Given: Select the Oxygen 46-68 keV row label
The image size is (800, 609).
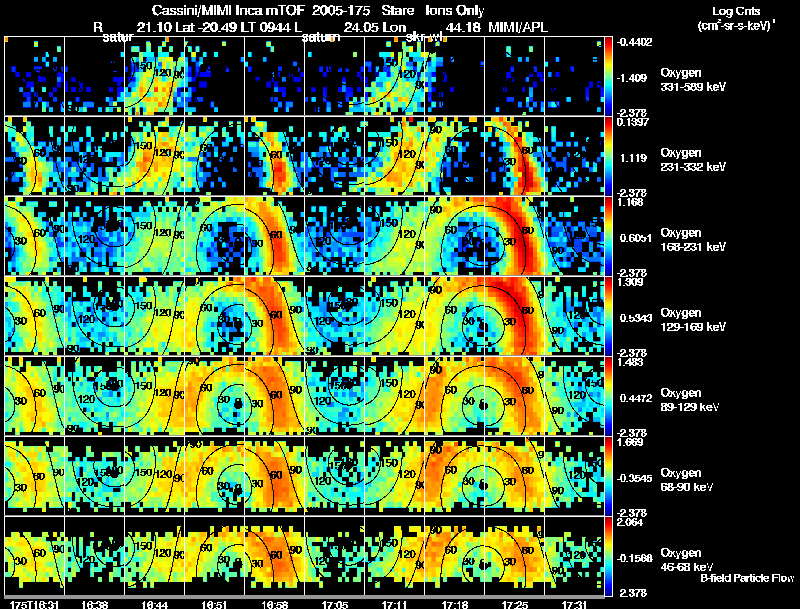Looking at the screenshot, I should [687, 560].
